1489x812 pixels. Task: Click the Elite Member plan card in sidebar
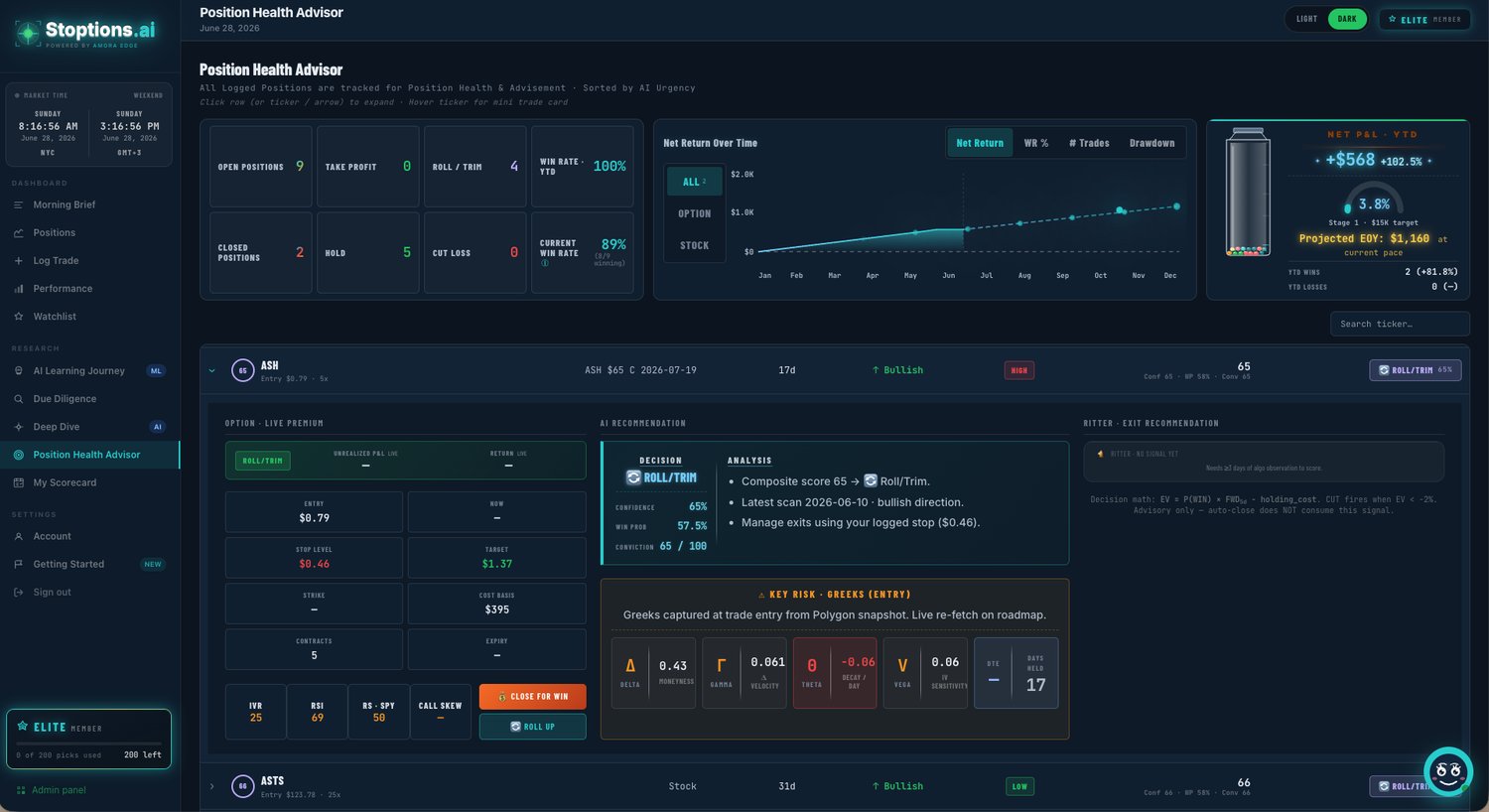click(88, 740)
